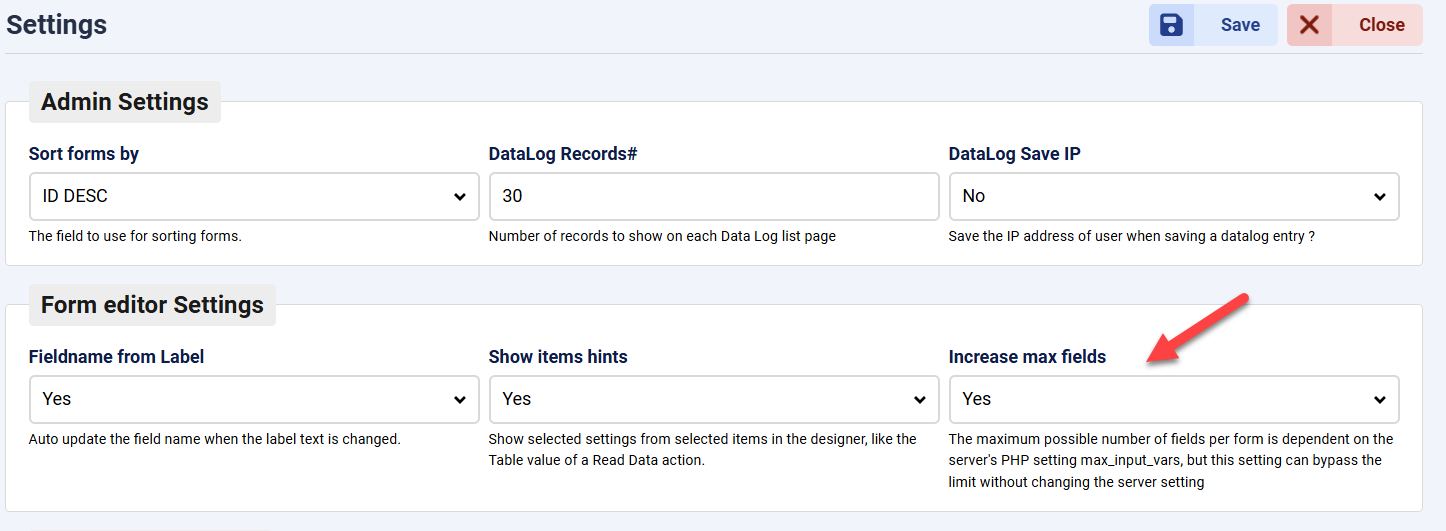Click the Admin Settings section heading
The height and width of the screenshot is (531, 1446).
pyautogui.click(x=125, y=102)
